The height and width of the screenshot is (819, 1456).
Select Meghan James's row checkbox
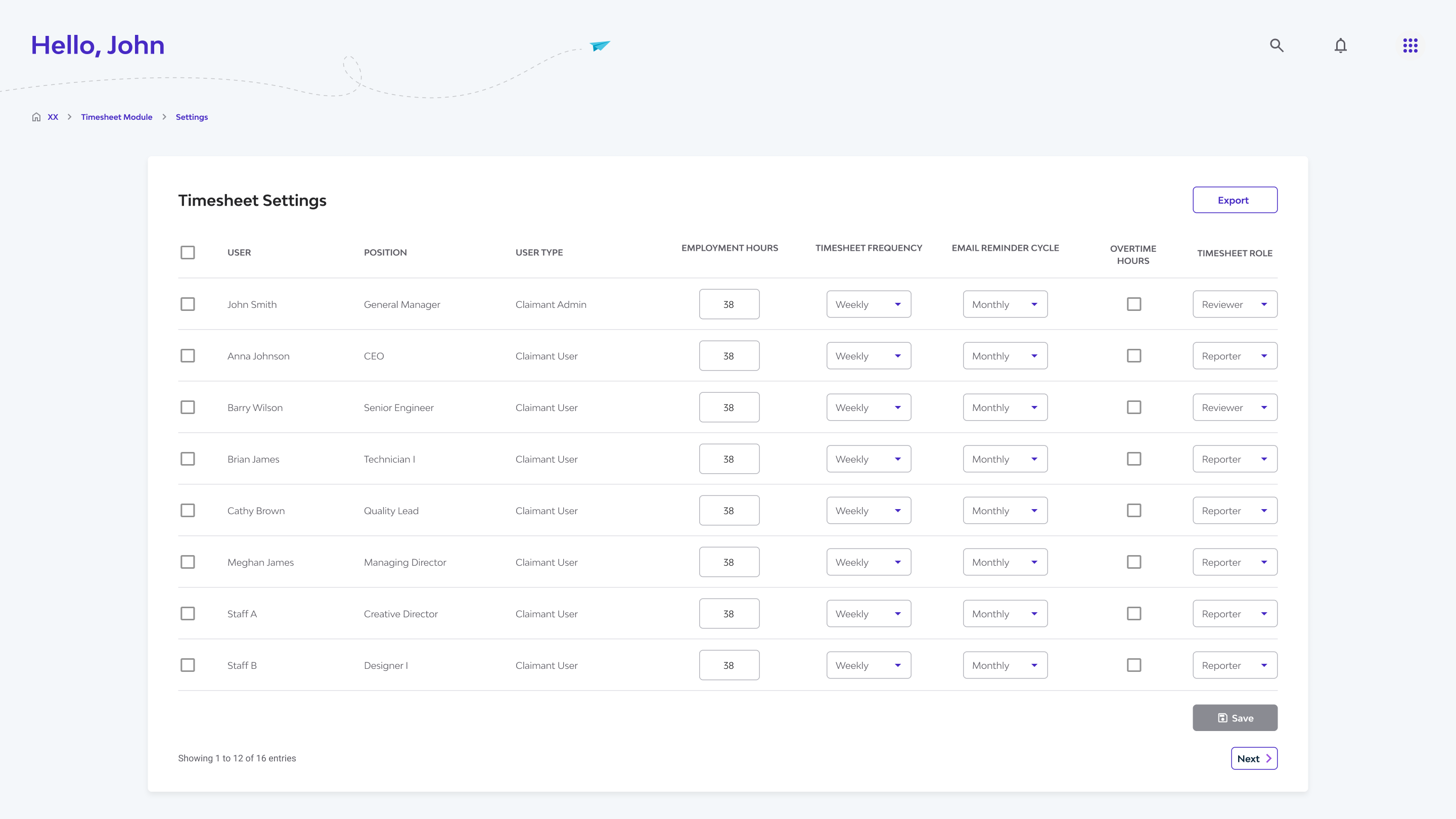pyautogui.click(x=188, y=562)
